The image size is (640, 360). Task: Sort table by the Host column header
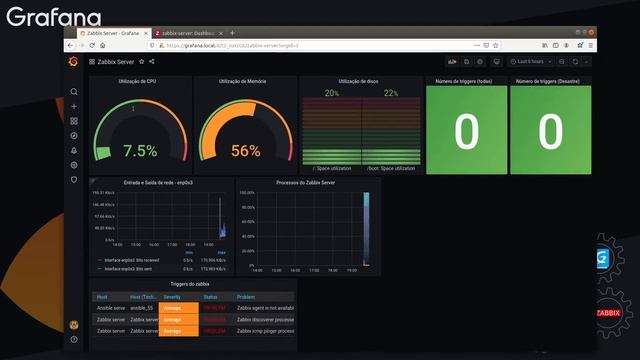pos(102,297)
